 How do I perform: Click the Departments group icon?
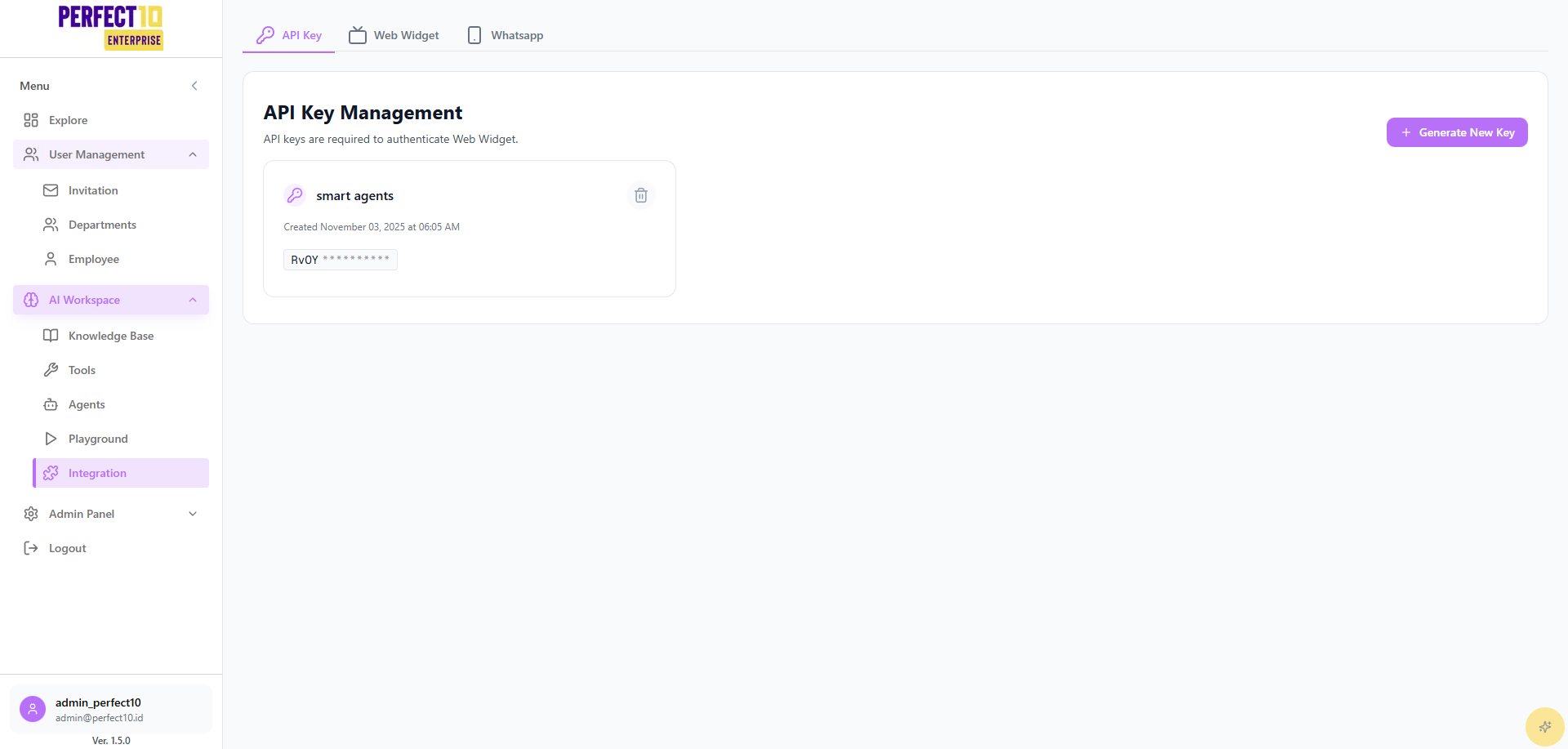pos(51,225)
